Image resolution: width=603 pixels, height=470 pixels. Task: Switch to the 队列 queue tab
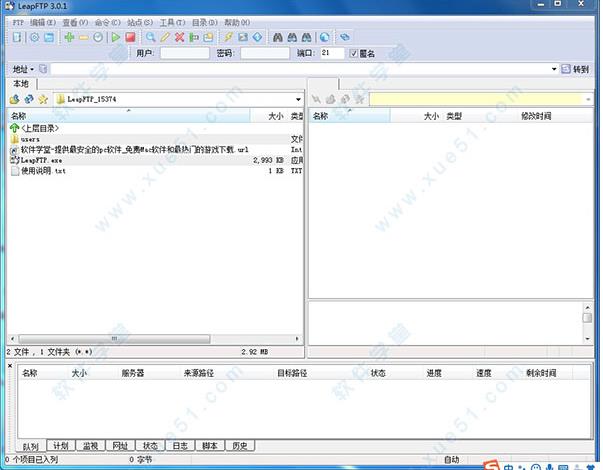[31, 446]
